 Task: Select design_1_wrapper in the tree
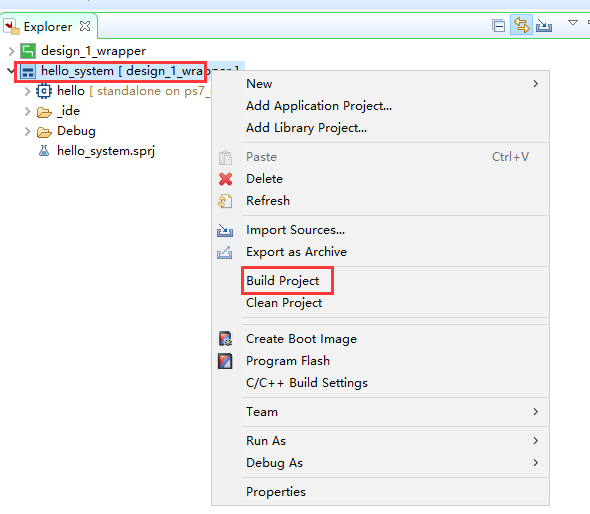(x=93, y=51)
